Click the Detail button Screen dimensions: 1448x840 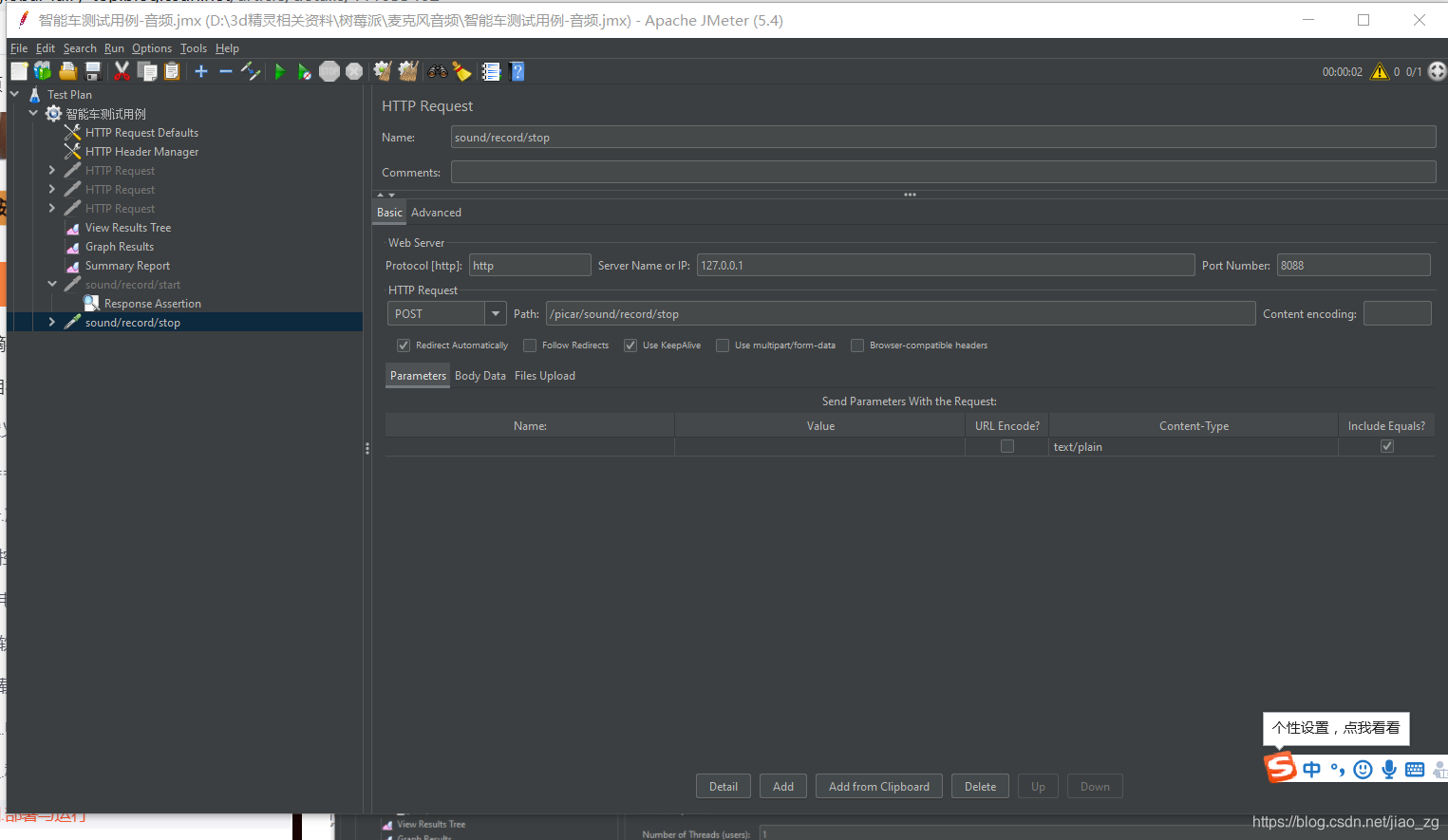(x=724, y=786)
